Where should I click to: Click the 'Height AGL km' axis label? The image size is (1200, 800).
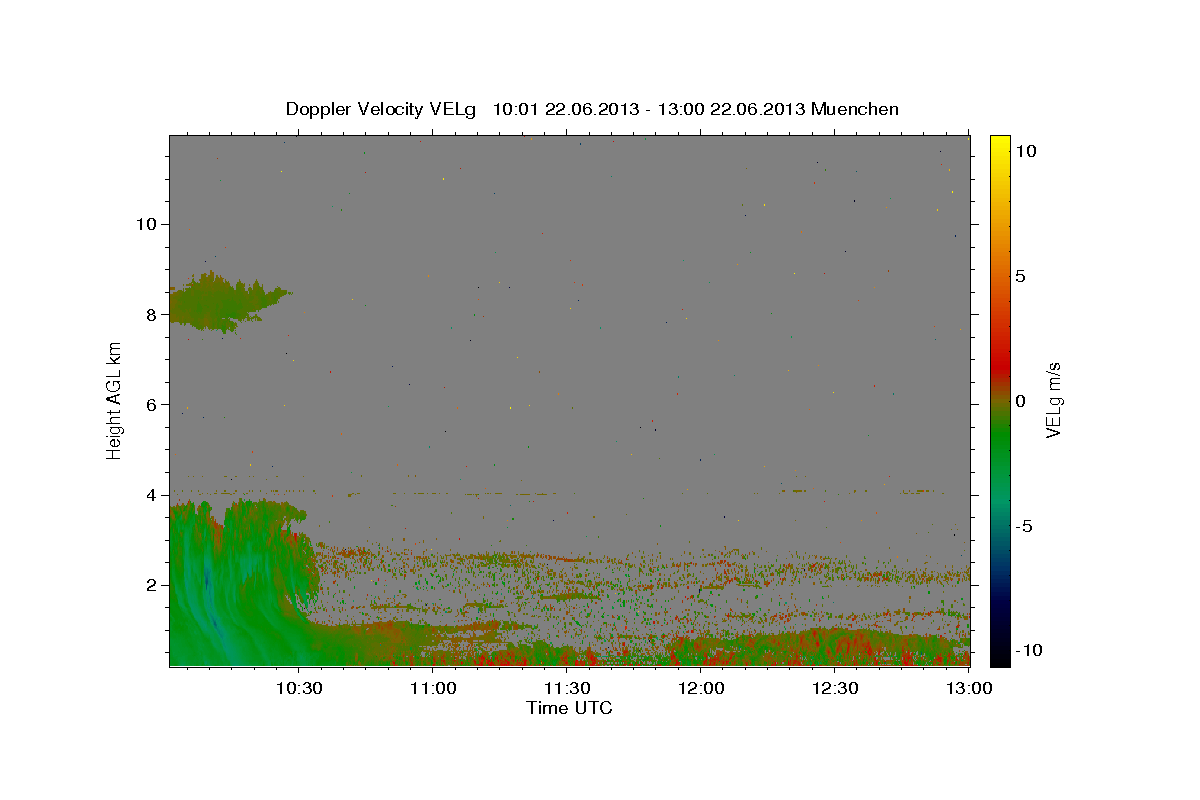pyautogui.click(x=114, y=401)
